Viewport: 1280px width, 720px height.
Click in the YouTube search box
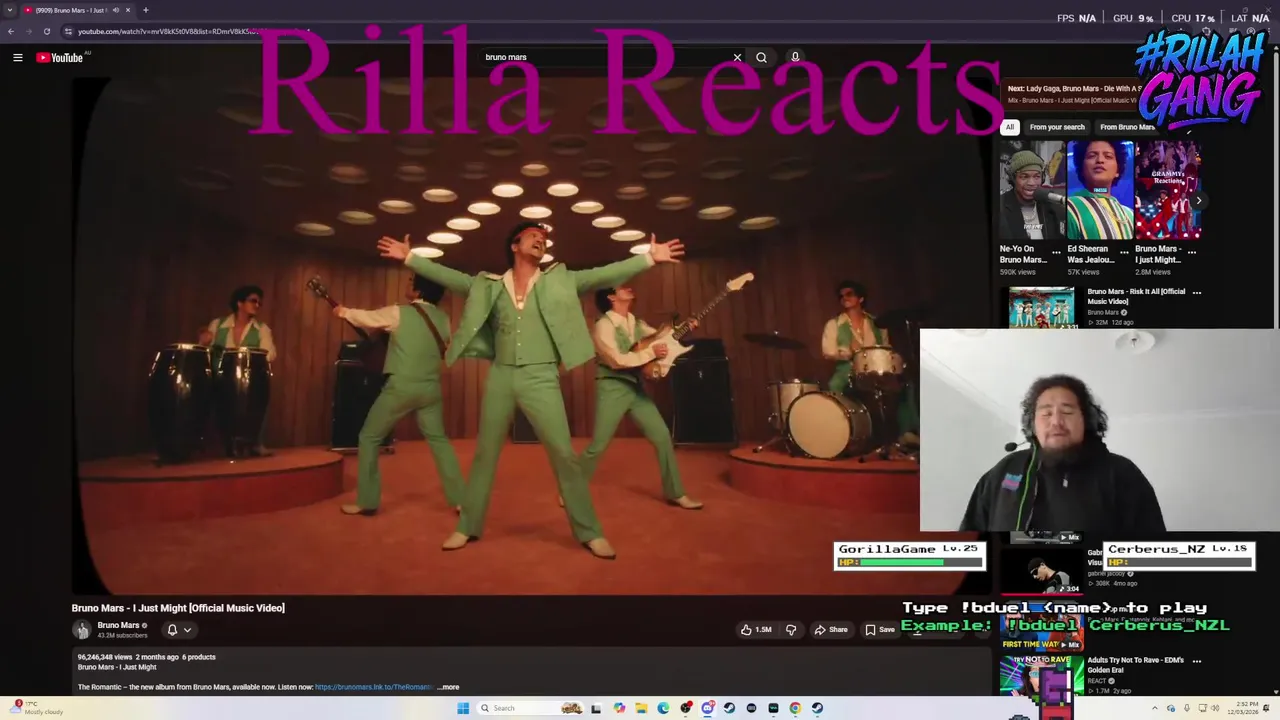click(605, 58)
